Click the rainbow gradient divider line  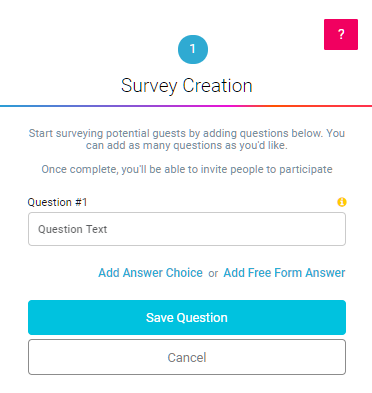pos(186,106)
